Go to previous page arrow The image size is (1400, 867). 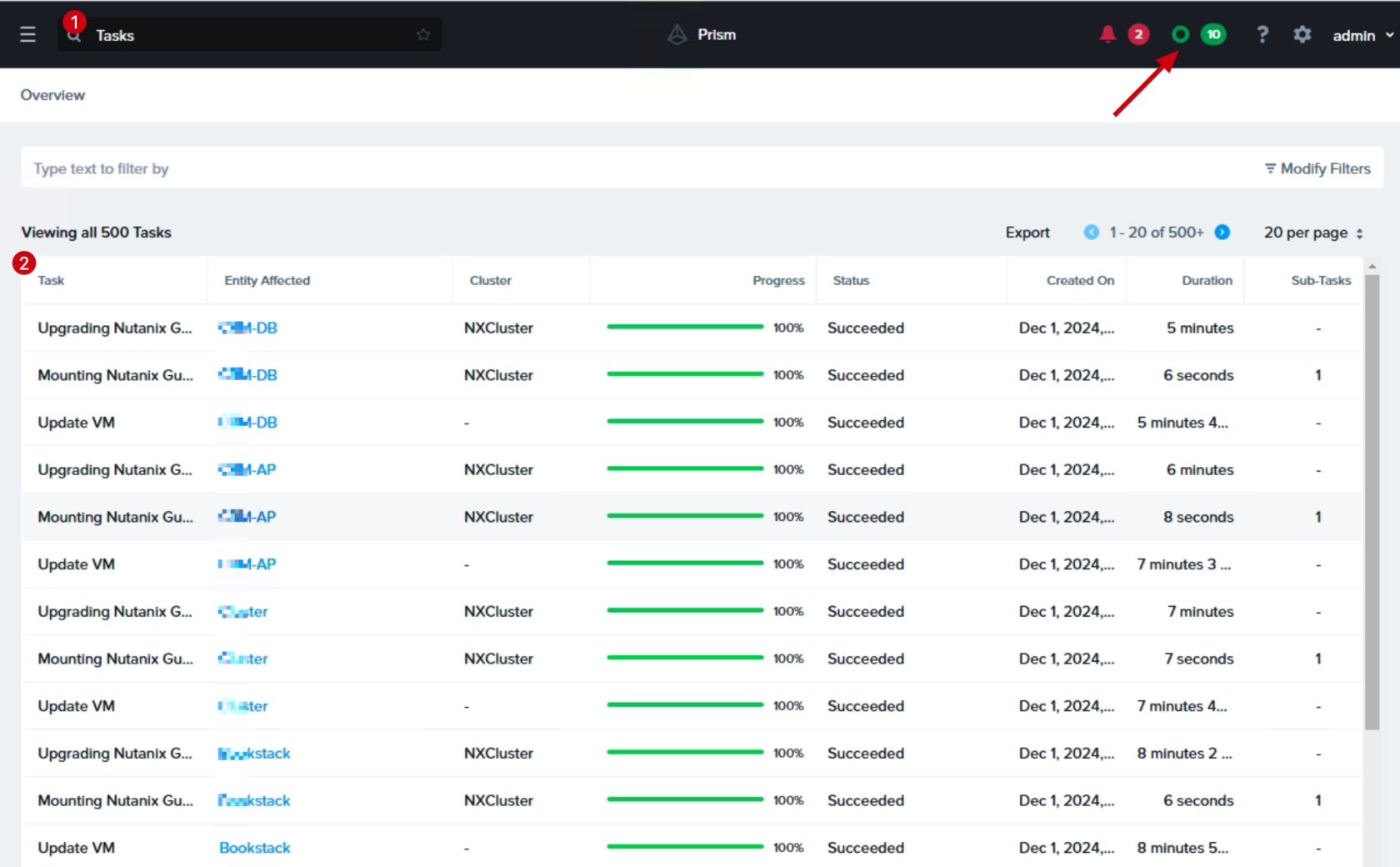[x=1091, y=233]
